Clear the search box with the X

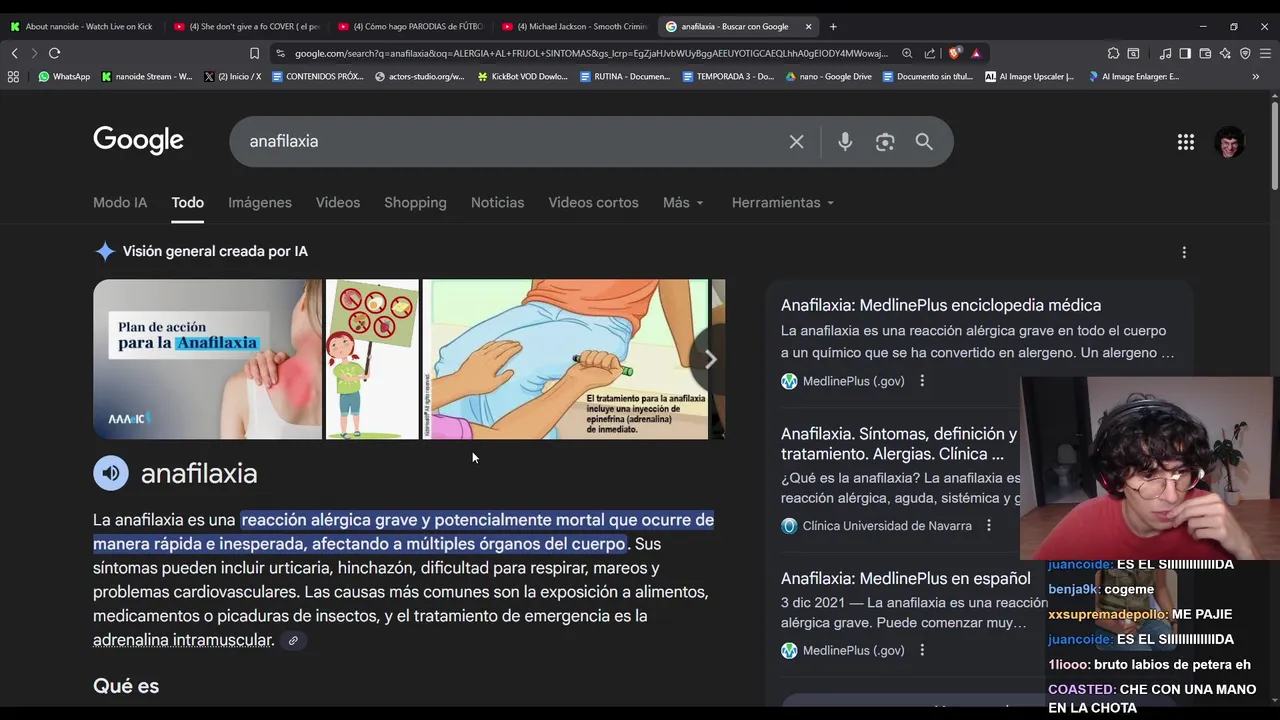796,142
